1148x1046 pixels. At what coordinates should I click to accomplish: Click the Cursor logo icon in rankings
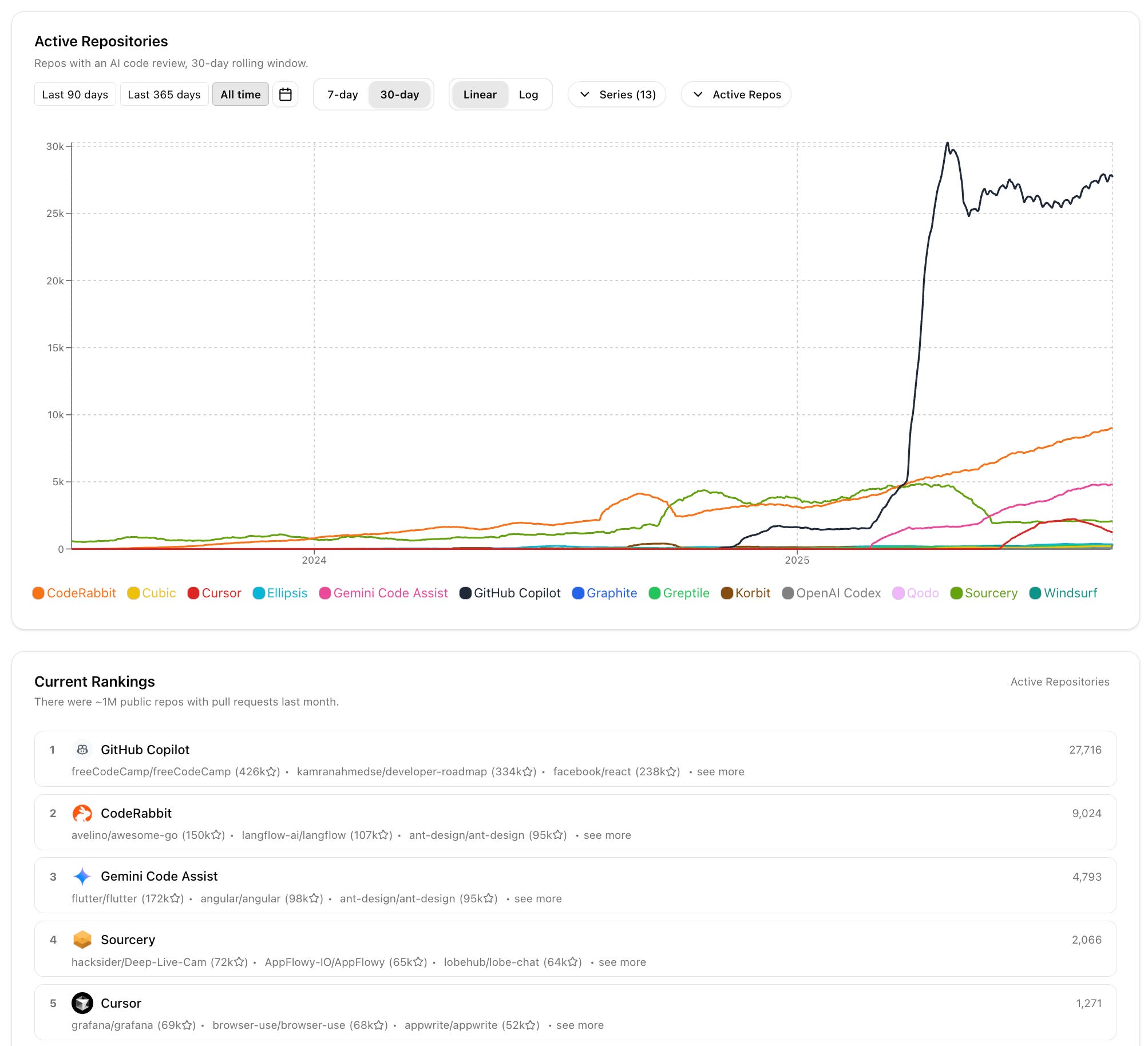coord(82,1003)
